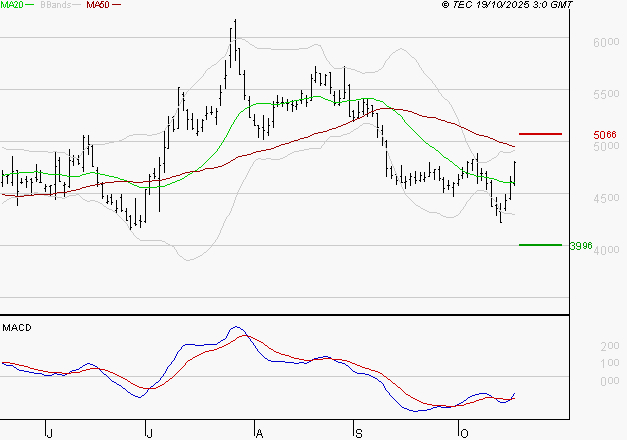The image size is (627, 440).
Task: Click the dark red MA50 legend line swatch
Action: (117, 5)
